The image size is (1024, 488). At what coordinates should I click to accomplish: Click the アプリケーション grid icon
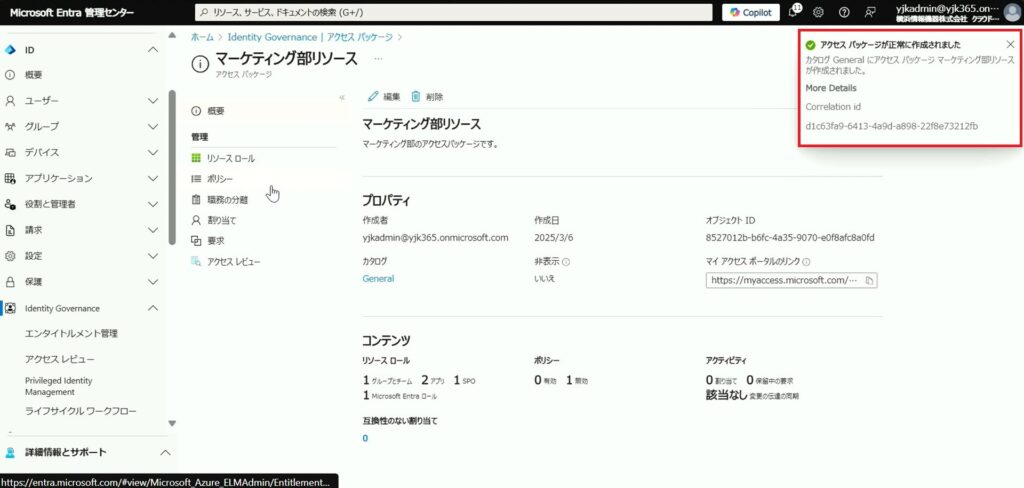(10, 178)
